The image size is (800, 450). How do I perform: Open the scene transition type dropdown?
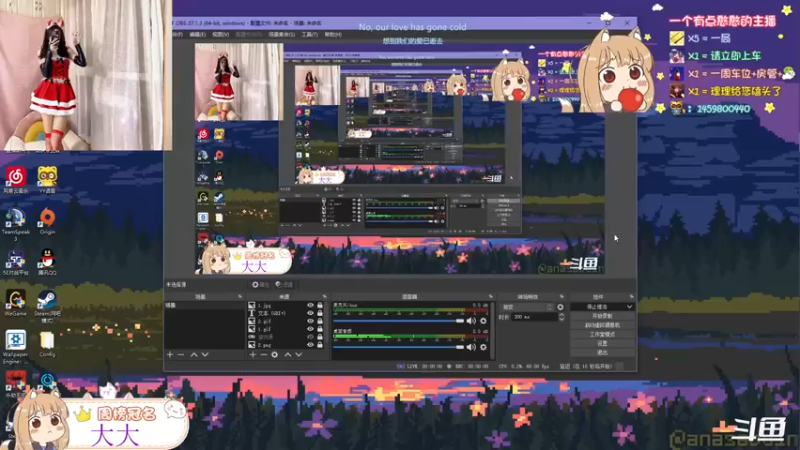tap(527, 307)
